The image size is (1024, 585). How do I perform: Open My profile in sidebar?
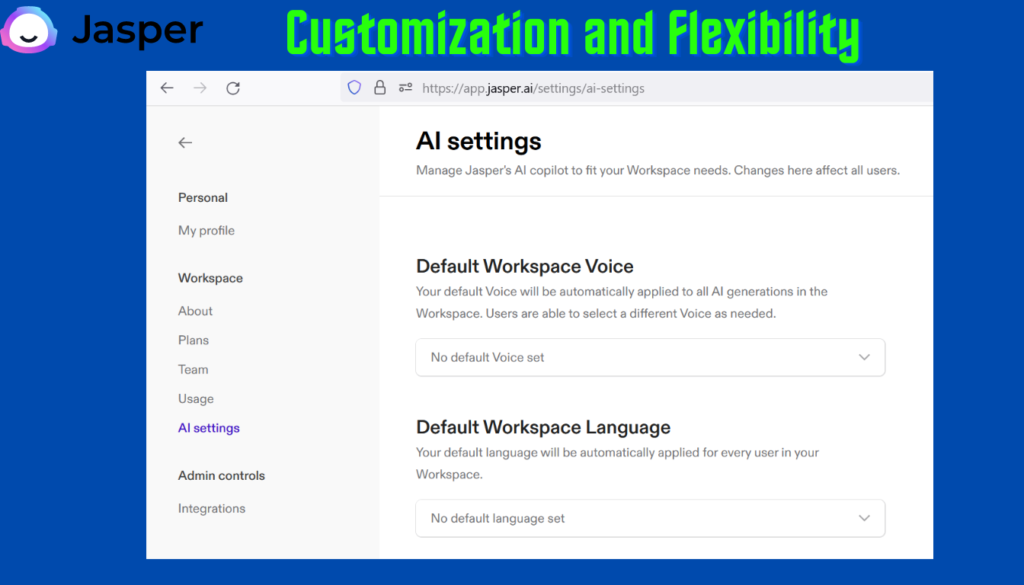point(206,230)
